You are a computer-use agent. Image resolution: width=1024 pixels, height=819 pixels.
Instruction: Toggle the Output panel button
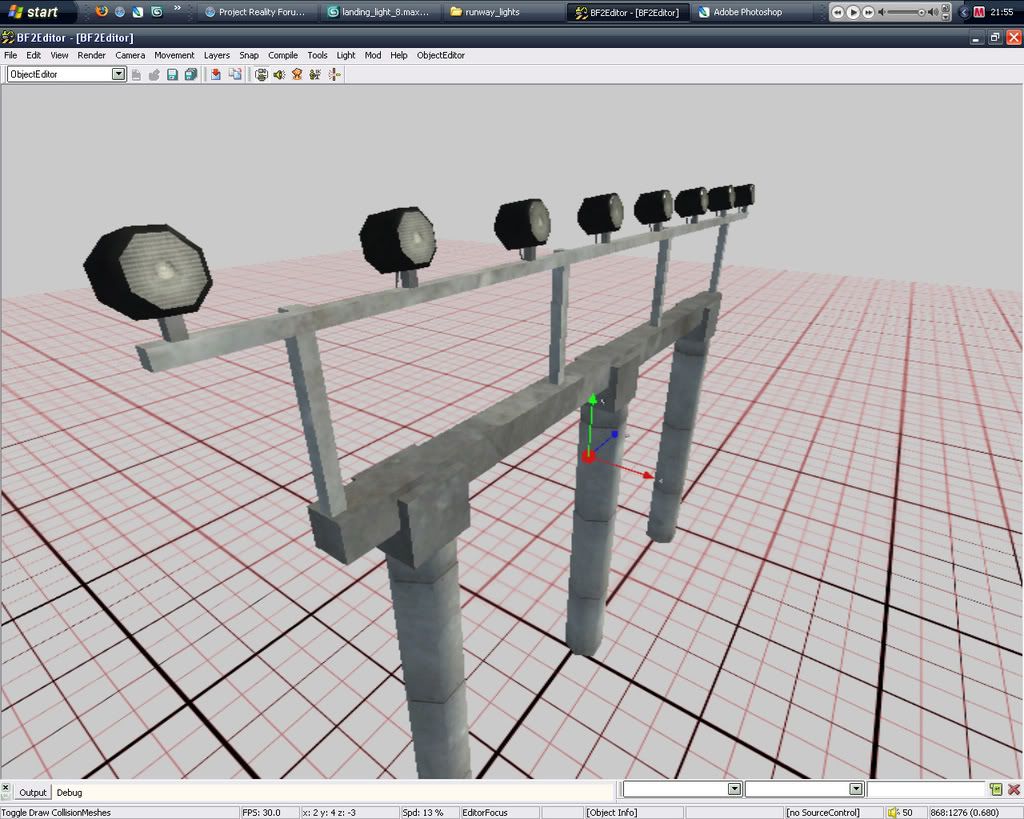tap(33, 792)
